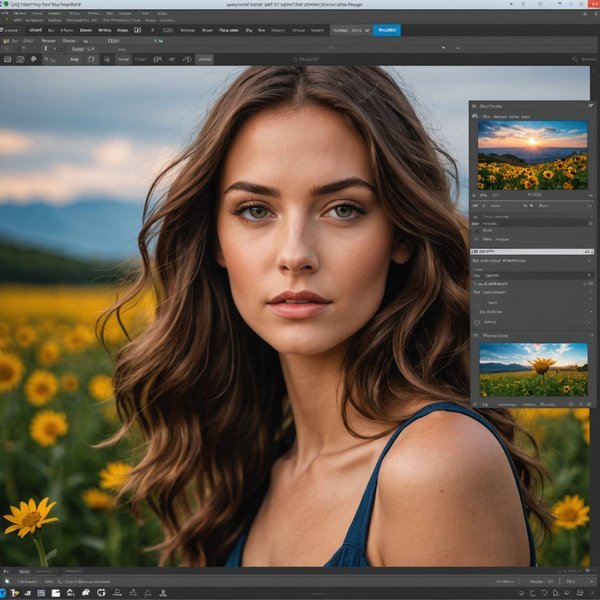The image size is (600, 600).
Task: Click the house-shaped icon on the taskbar
Action: pos(70,593)
